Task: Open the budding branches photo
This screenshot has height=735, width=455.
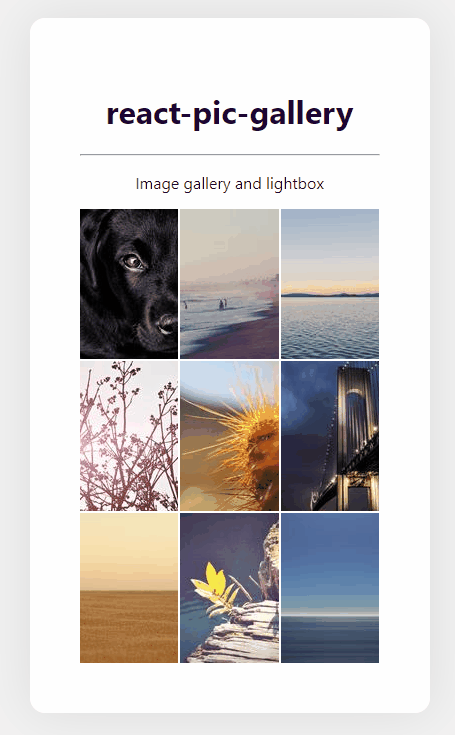Action: coord(129,436)
